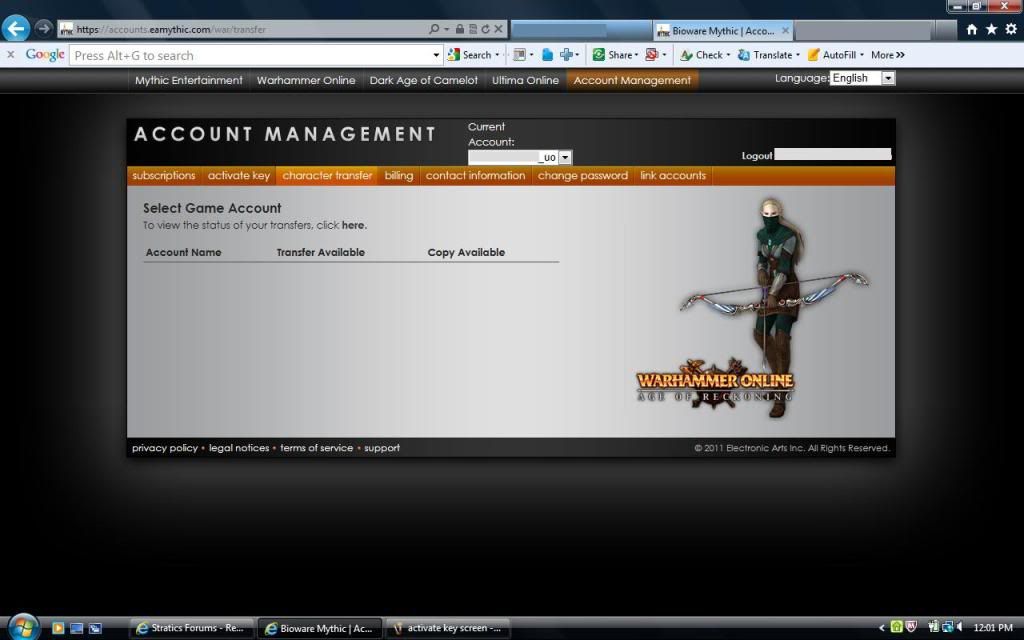Open the Current Account selector dropdown
Screen dimensions: 1024x640
[520, 157]
